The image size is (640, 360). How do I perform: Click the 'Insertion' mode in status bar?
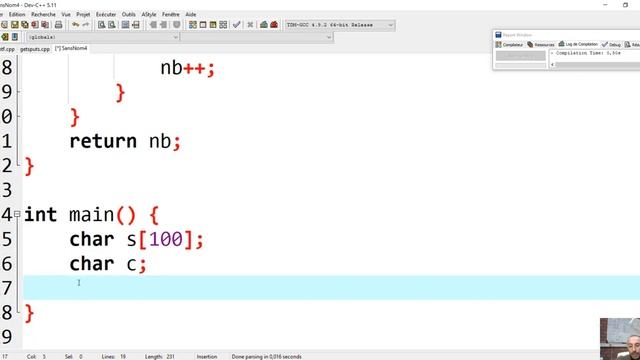207,356
